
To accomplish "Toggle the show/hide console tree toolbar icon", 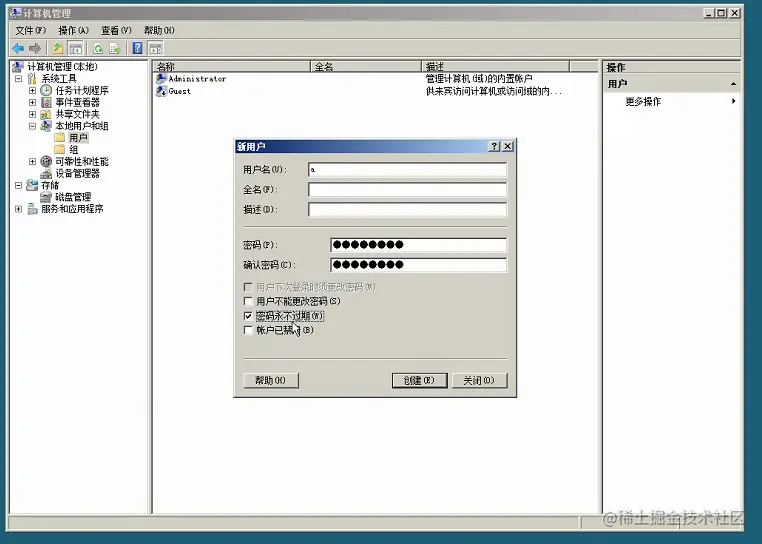I will [75, 48].
